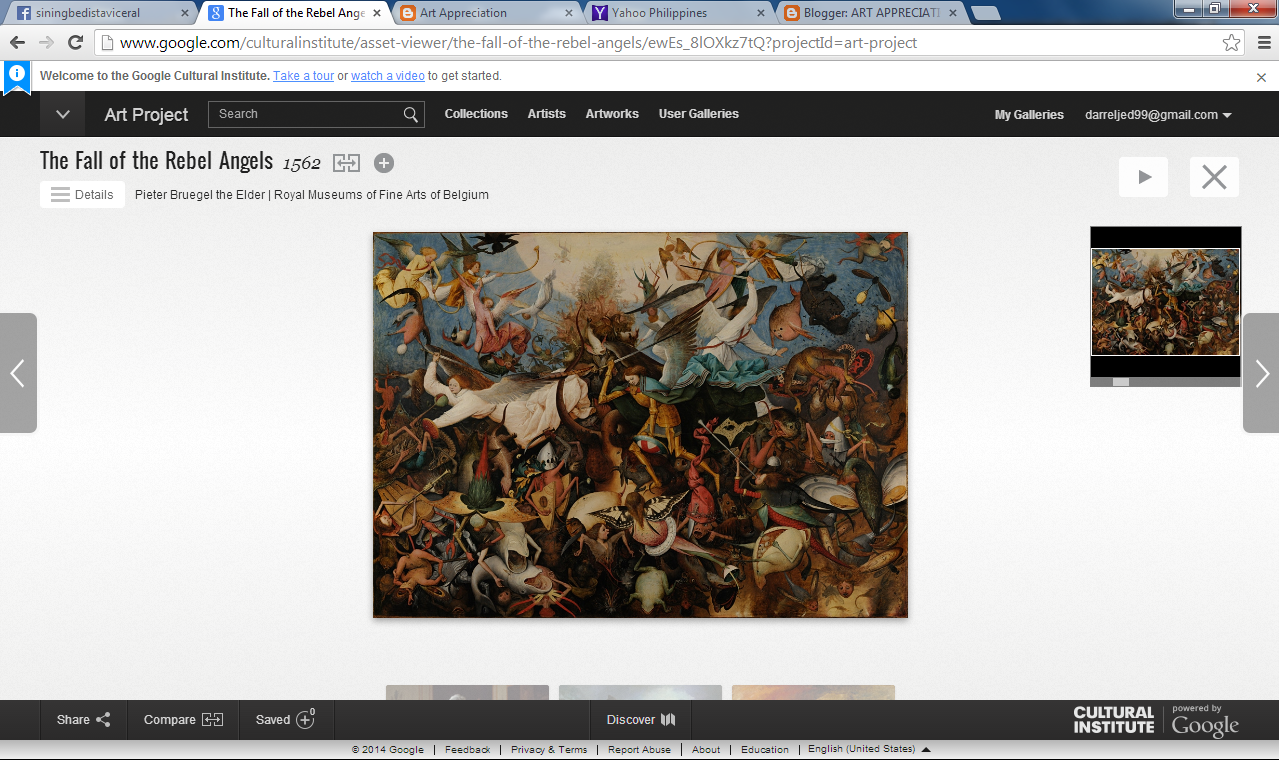The image size is (1279, 760).
Task: Click the watch a video link
Action: 388,76
